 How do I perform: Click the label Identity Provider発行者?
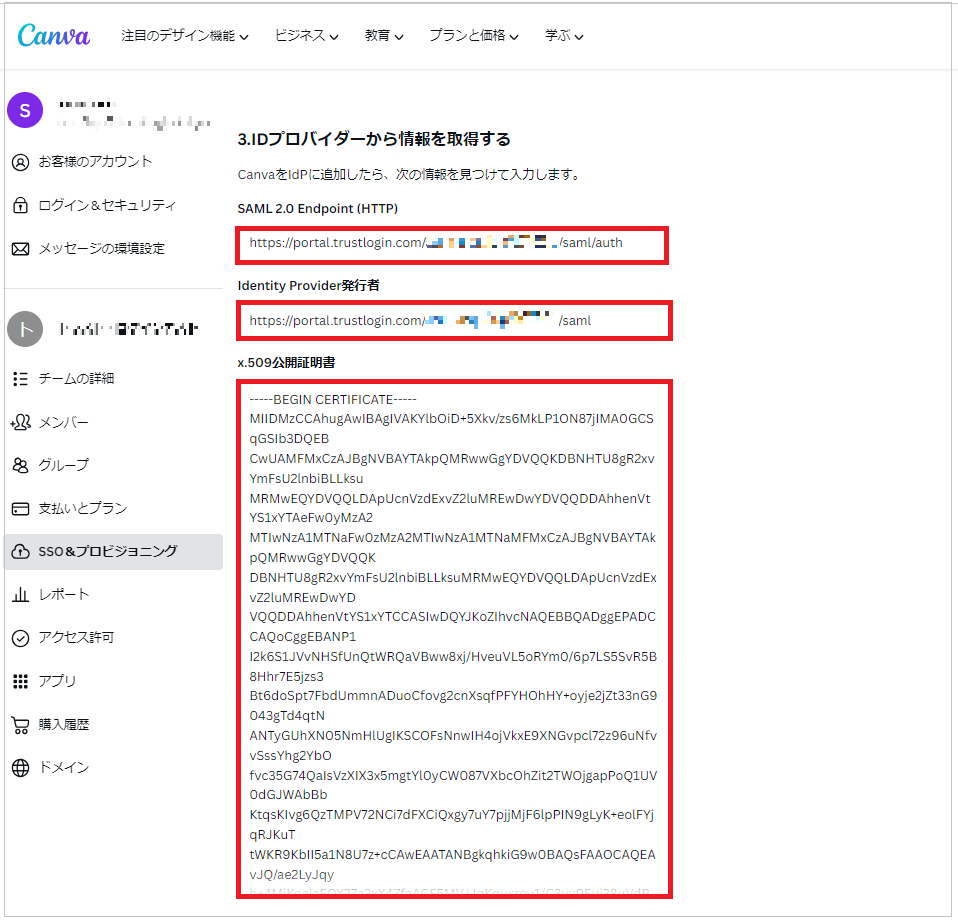[x=309, y=286]
